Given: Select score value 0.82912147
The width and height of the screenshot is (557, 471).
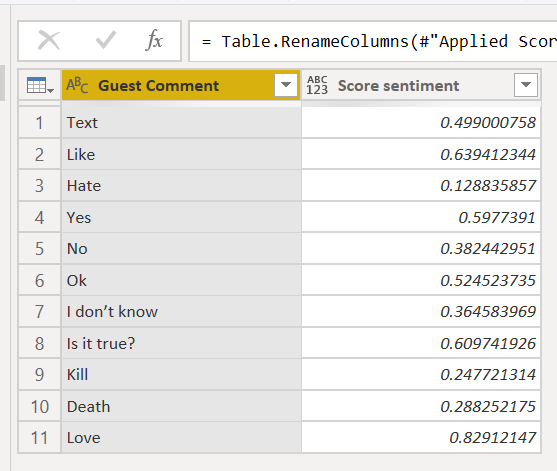Looking at the screenshot, I should [421, 438].
